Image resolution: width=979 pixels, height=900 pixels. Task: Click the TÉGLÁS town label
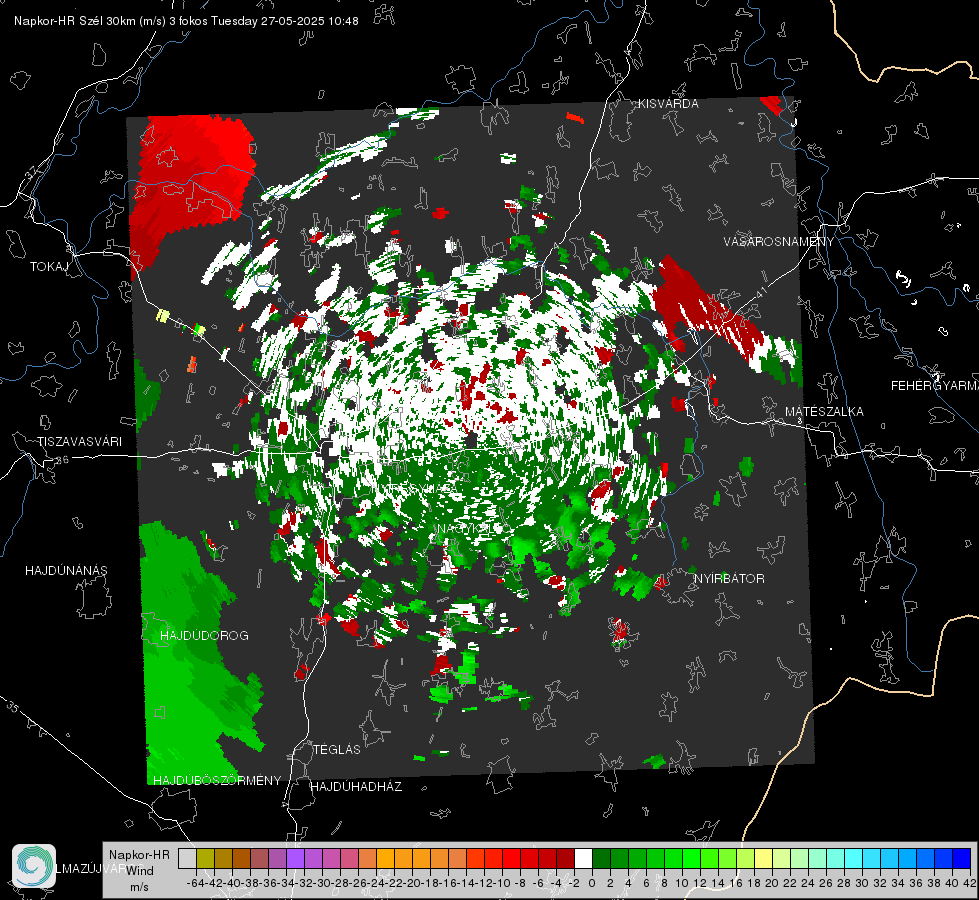pos(337,750)
